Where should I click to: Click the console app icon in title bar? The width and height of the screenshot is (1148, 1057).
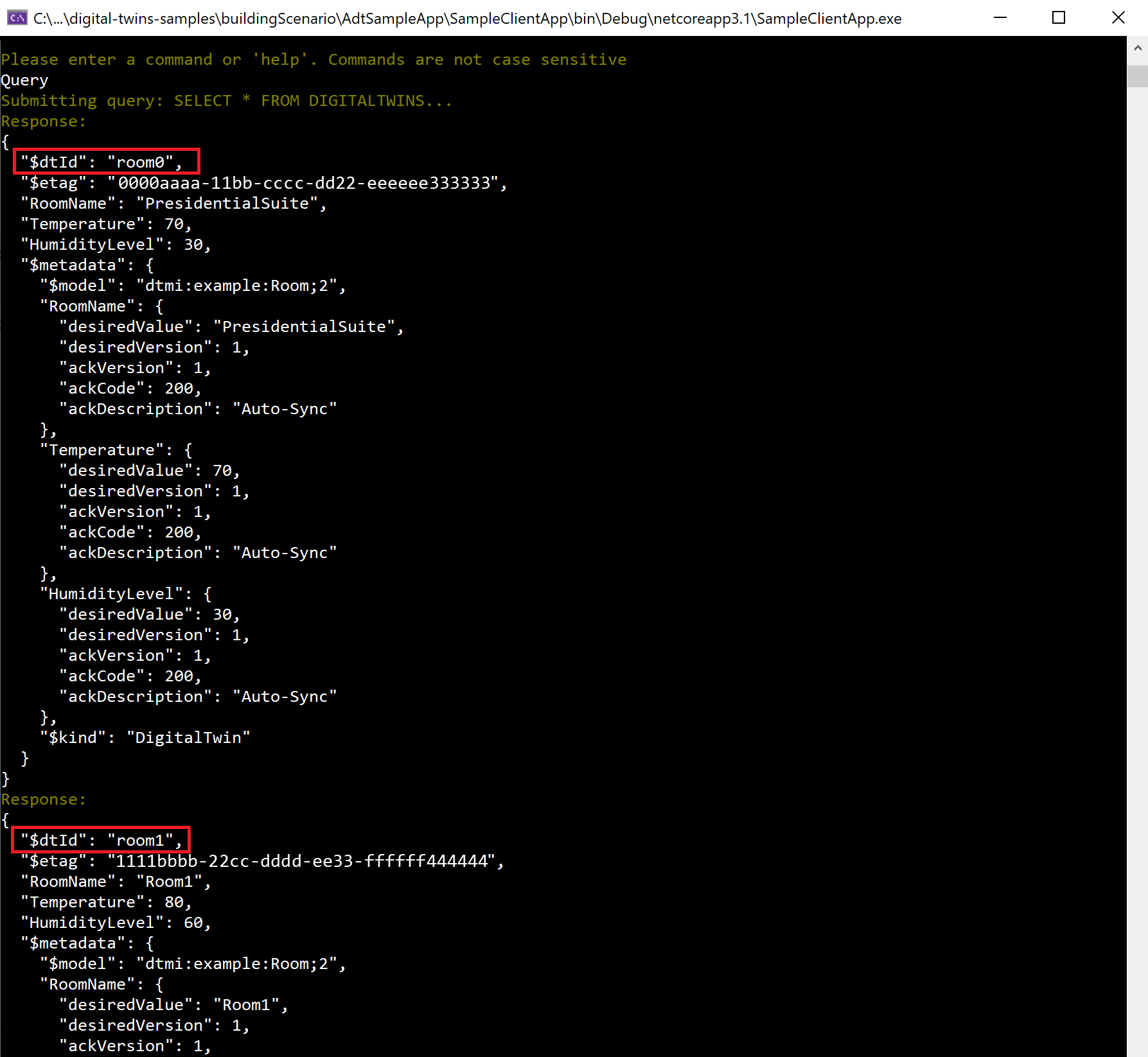[x=17, y=18]
